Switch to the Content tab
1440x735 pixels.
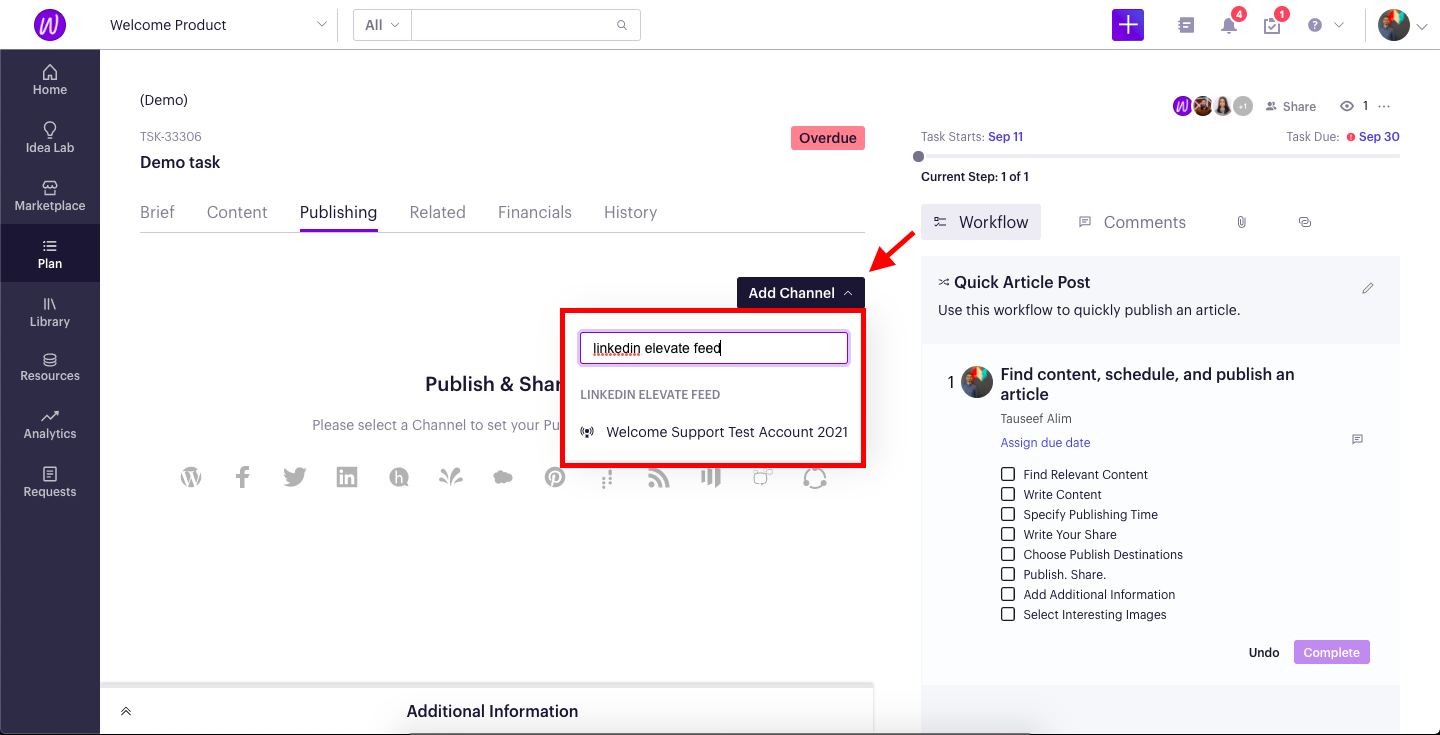237,212
